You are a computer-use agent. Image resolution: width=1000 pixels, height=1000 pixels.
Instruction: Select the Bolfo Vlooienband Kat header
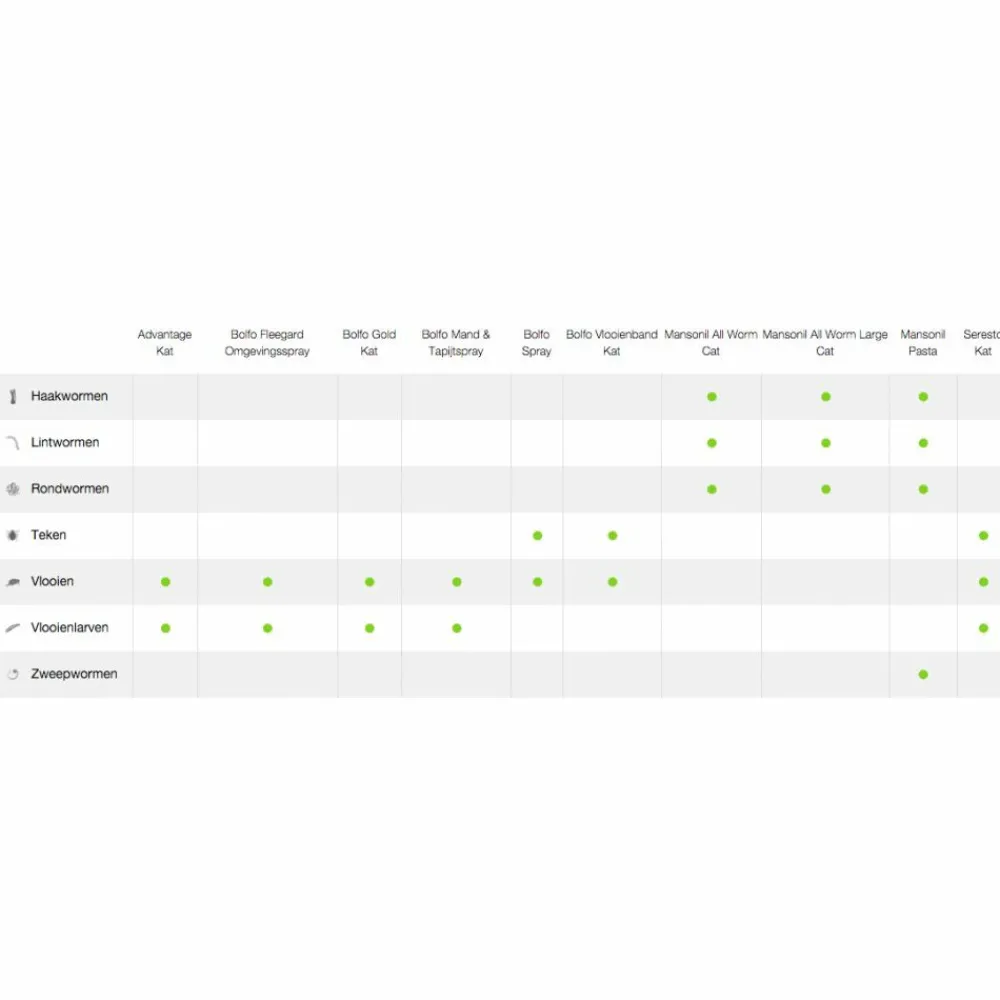click(x=612, y=343)
